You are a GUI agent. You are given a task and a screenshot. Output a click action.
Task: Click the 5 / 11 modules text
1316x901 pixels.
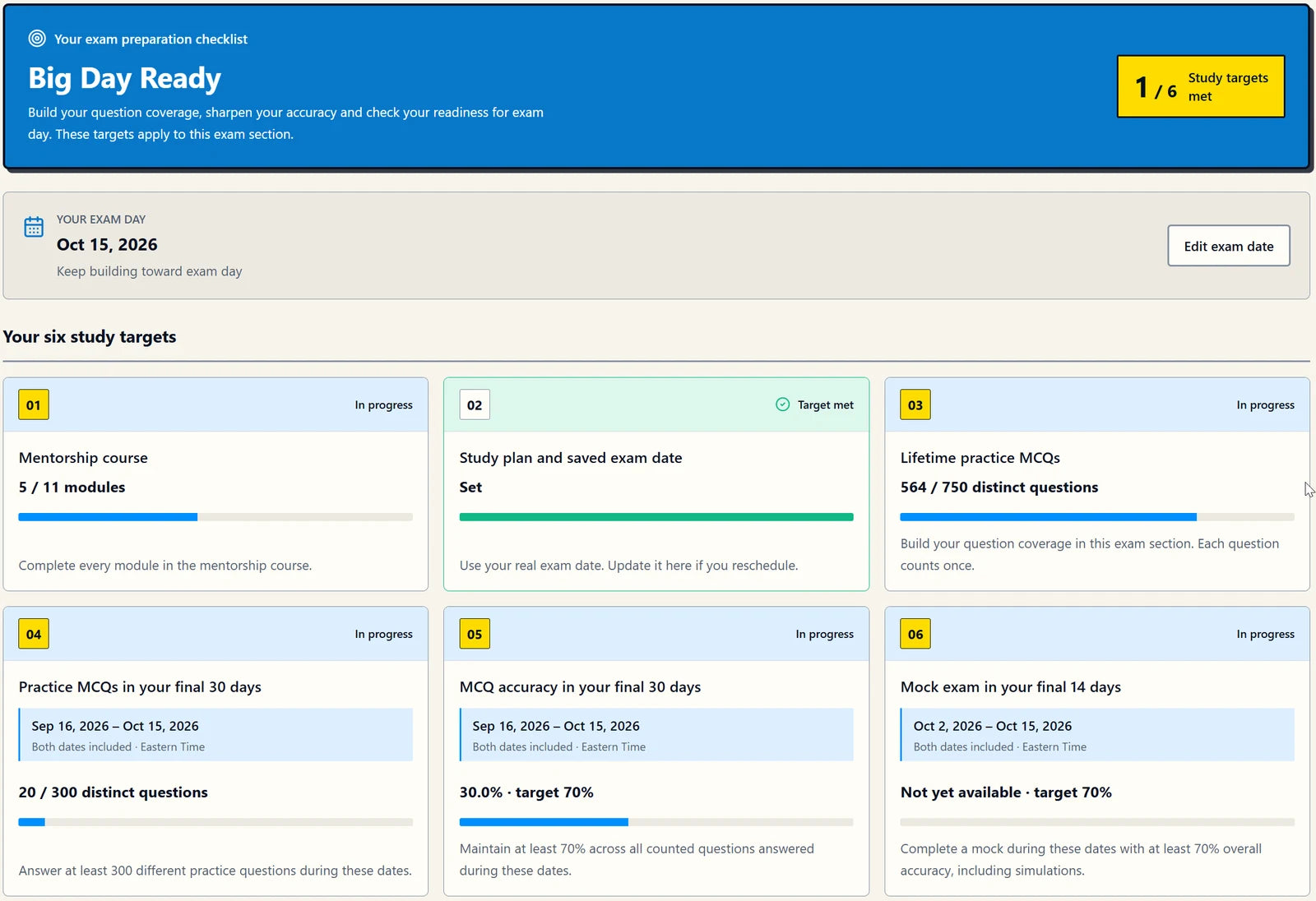tap(72, 487)
